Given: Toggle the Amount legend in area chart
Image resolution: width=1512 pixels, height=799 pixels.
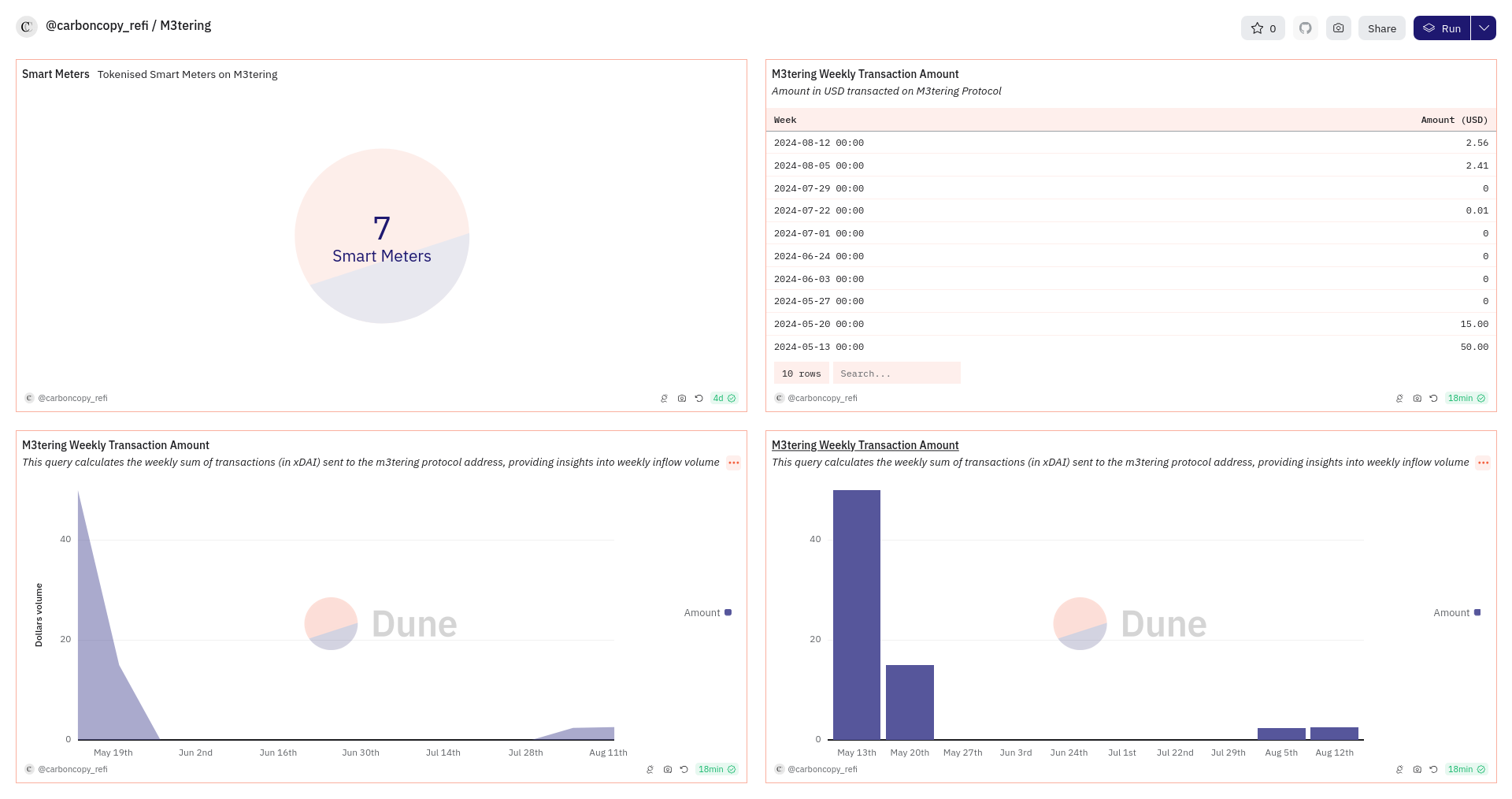Looking at the screenshot, I should point(708,613).
